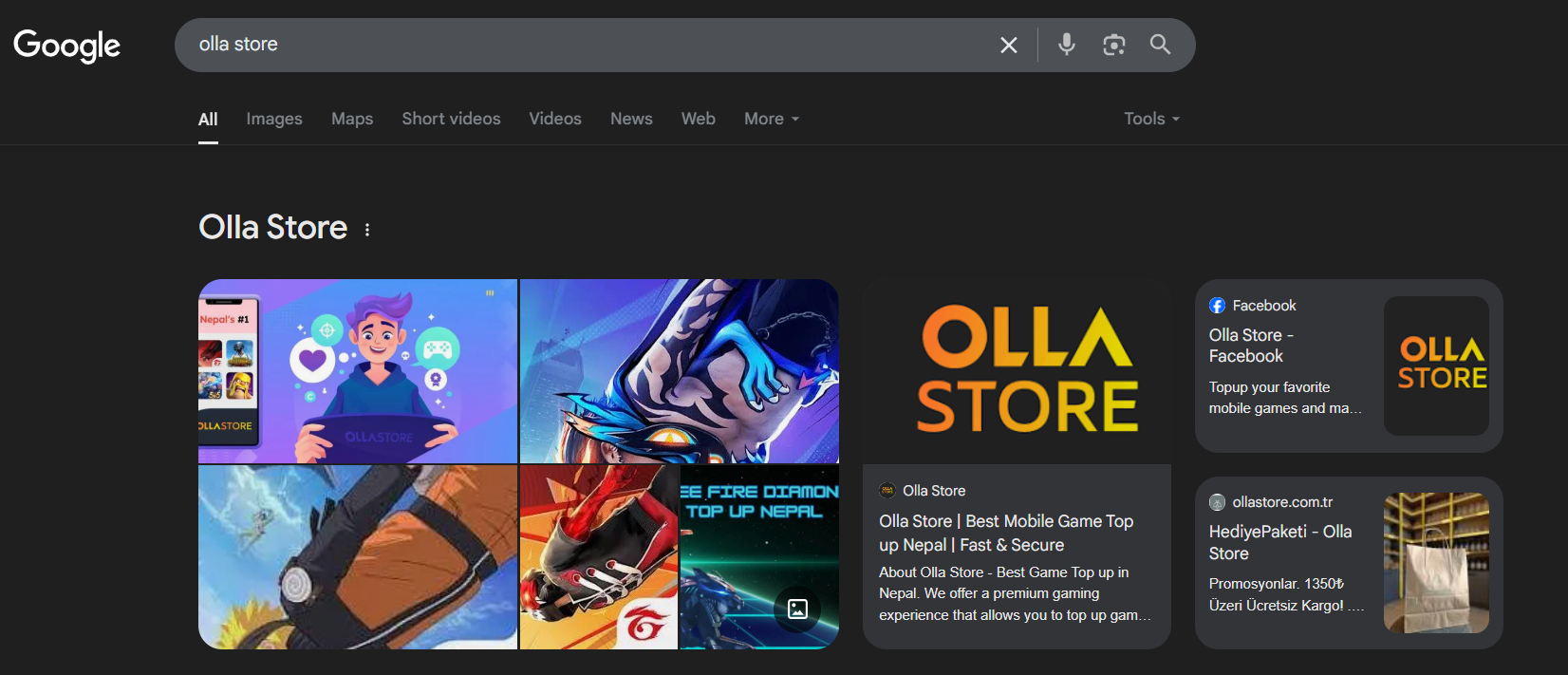The height and width of the screenshot is (675, 1568).
Task: Open 'Olla Store - Facebook' link
Action: 1251,346
